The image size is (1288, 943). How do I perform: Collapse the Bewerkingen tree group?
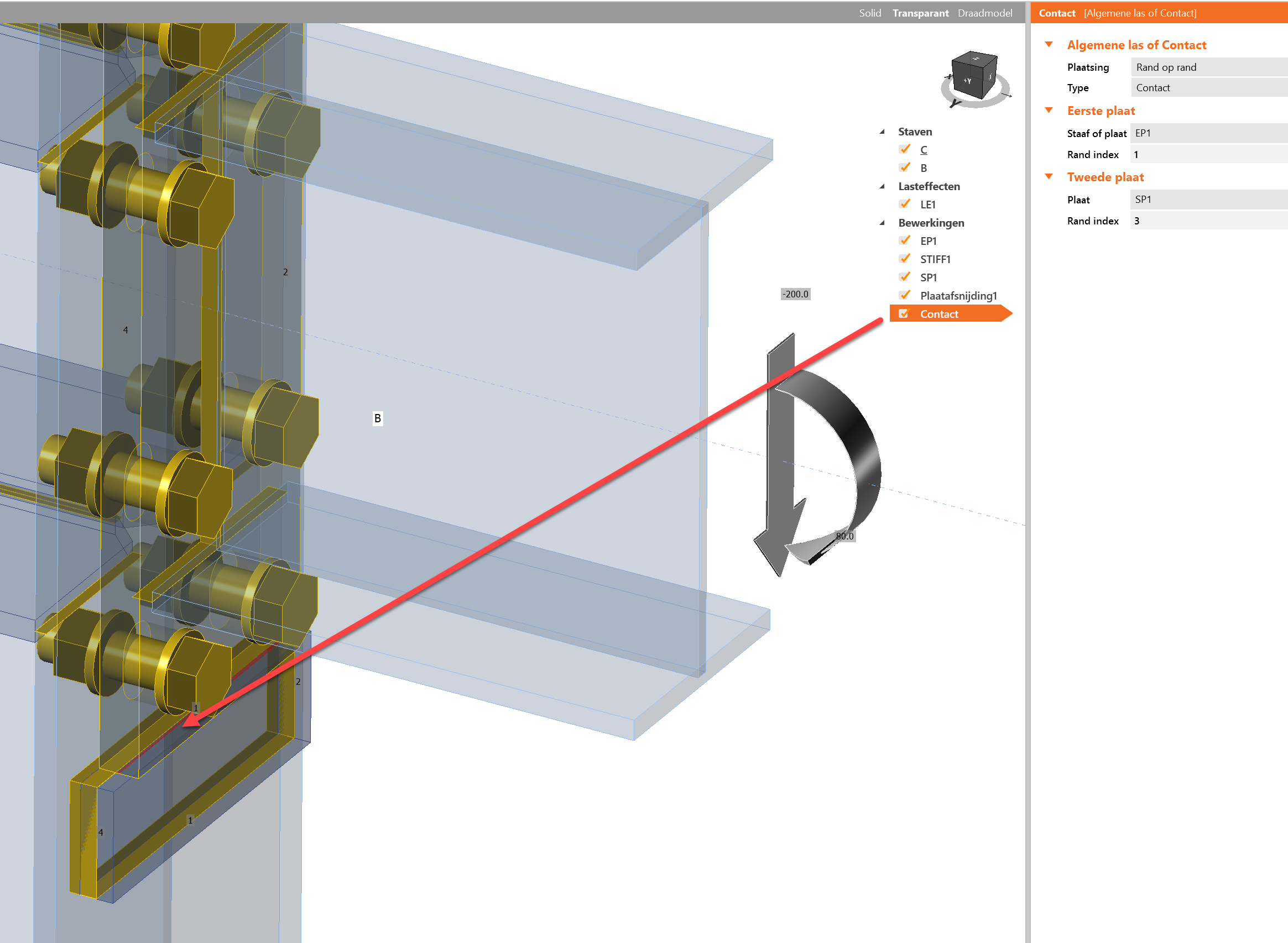883,223
